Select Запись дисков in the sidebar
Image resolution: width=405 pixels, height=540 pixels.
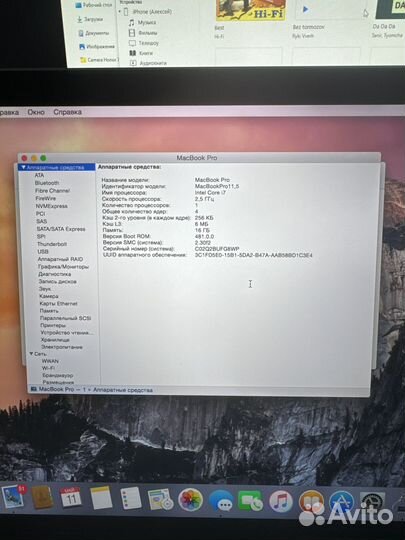click(58, 281)
